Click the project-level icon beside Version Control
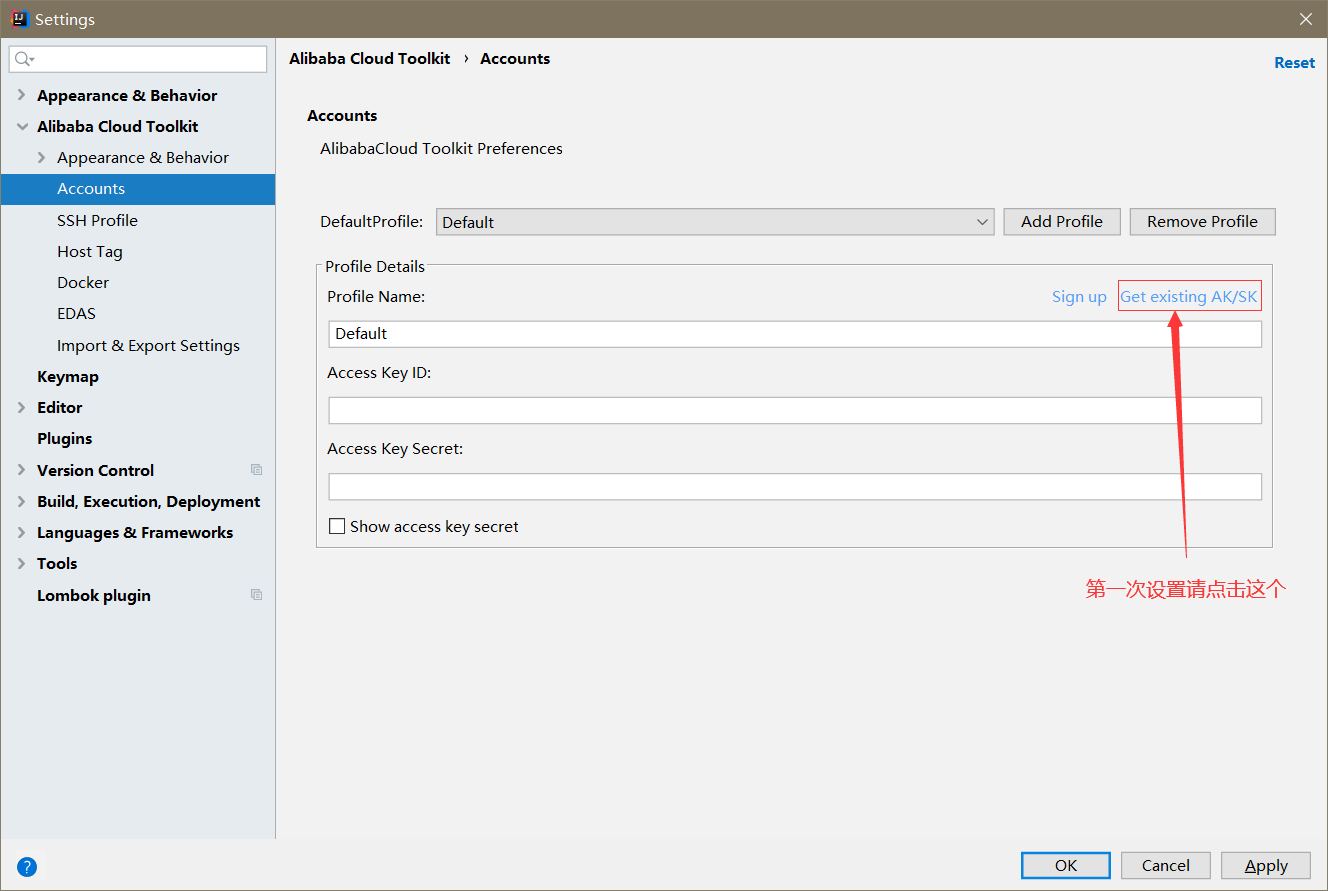The height and width of the screenshot is (891, 1328). pyautogui.click(x=256, y=470)
